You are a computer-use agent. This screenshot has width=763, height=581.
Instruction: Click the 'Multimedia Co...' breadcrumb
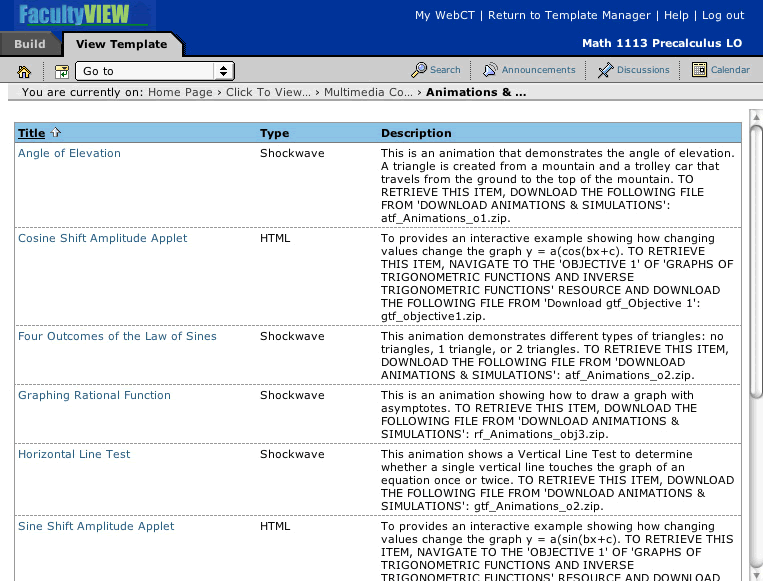click(368, 92)
